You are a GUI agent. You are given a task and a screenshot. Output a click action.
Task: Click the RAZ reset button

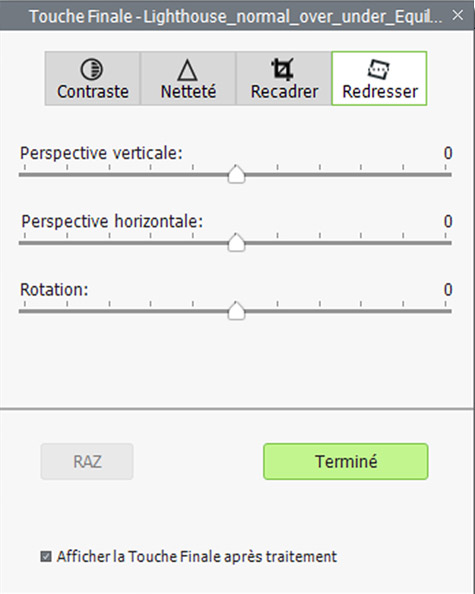tap(87, 461)
